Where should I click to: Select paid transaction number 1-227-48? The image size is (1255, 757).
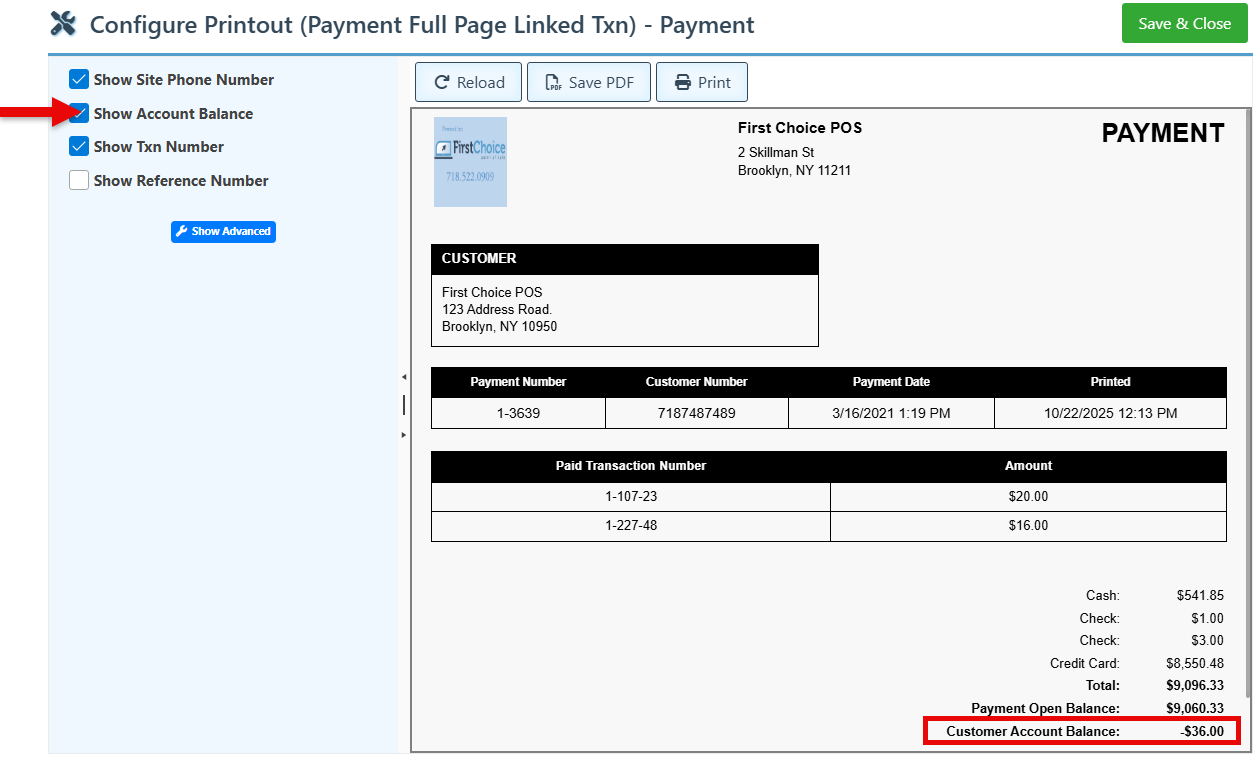(631, 526)
